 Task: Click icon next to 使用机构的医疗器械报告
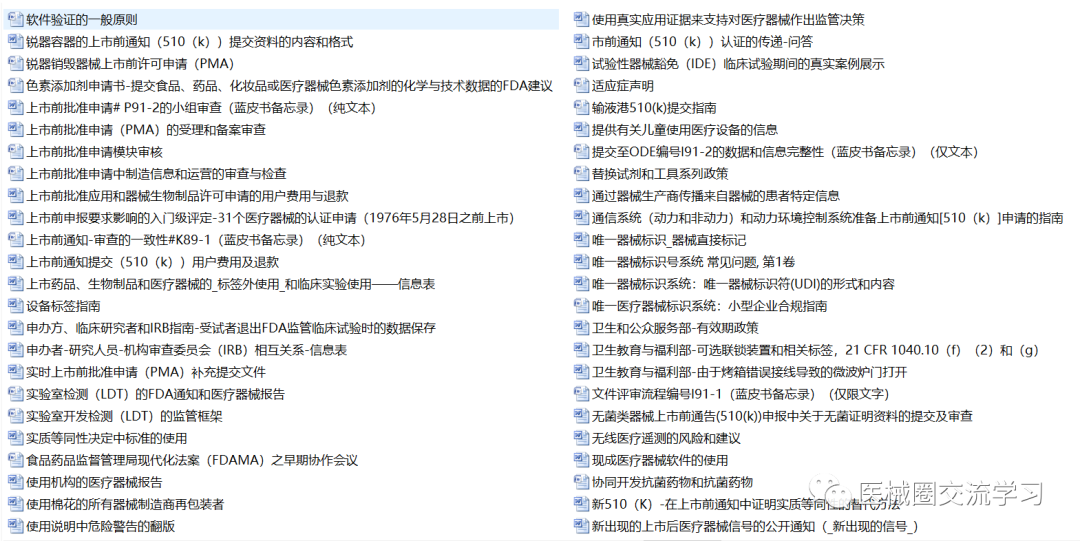click(15, 482)
